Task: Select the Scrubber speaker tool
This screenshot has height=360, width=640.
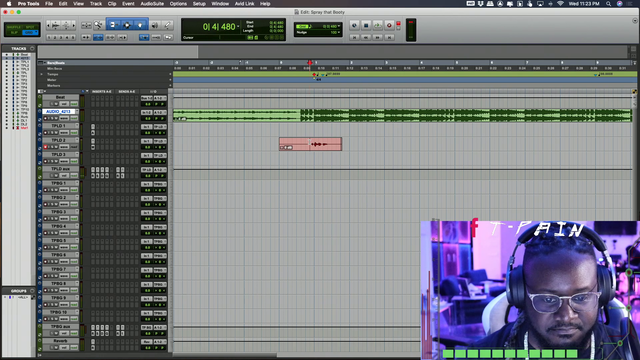Action: pos(155,25)
